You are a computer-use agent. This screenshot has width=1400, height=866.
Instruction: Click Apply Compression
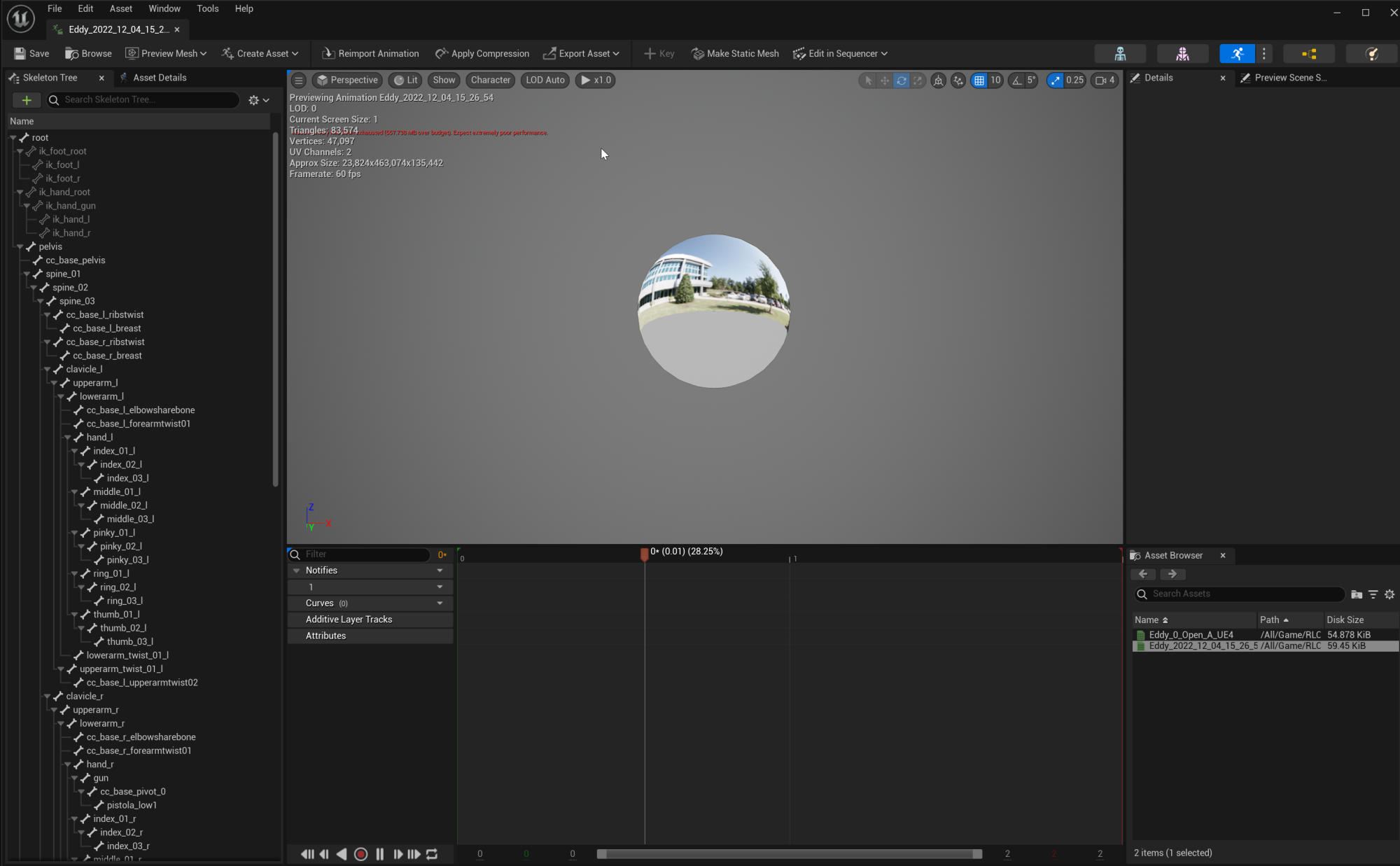click(482, 53)
